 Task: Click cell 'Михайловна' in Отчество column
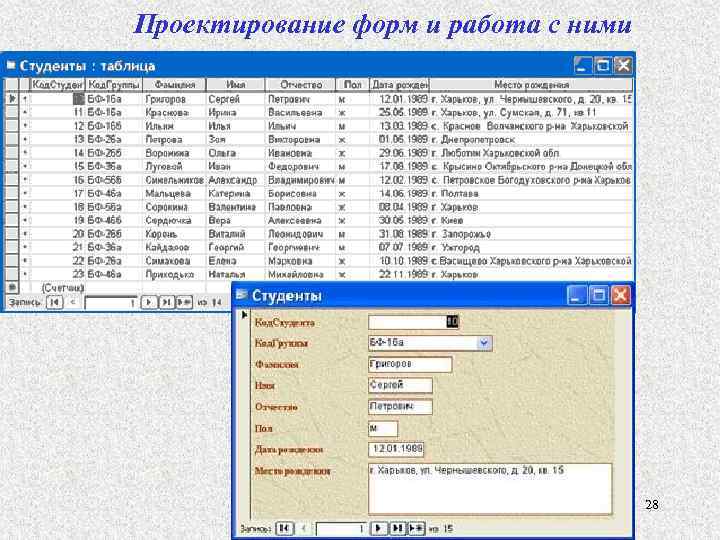coord(301,274)
